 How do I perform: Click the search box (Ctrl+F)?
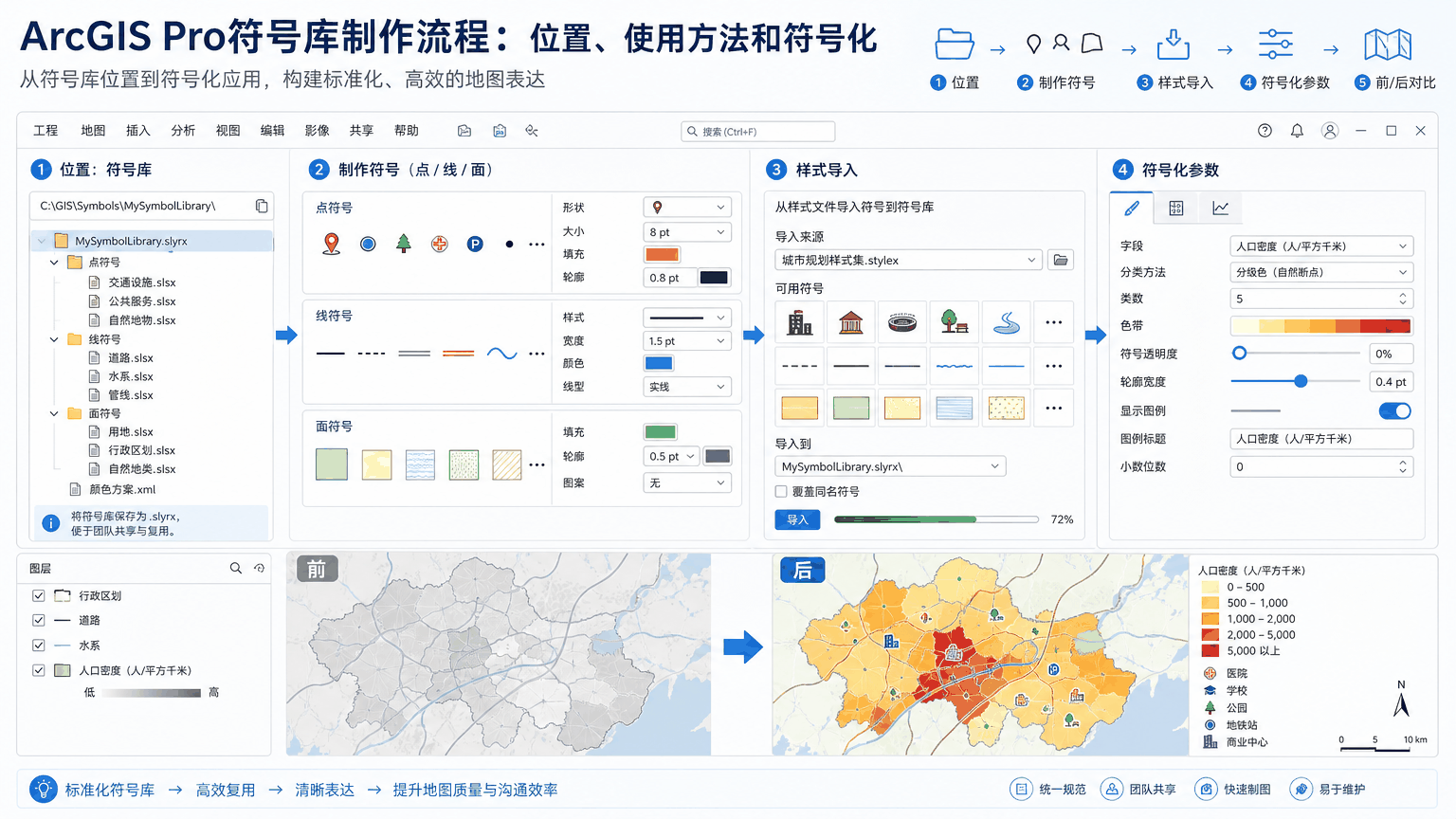[758, 131]
